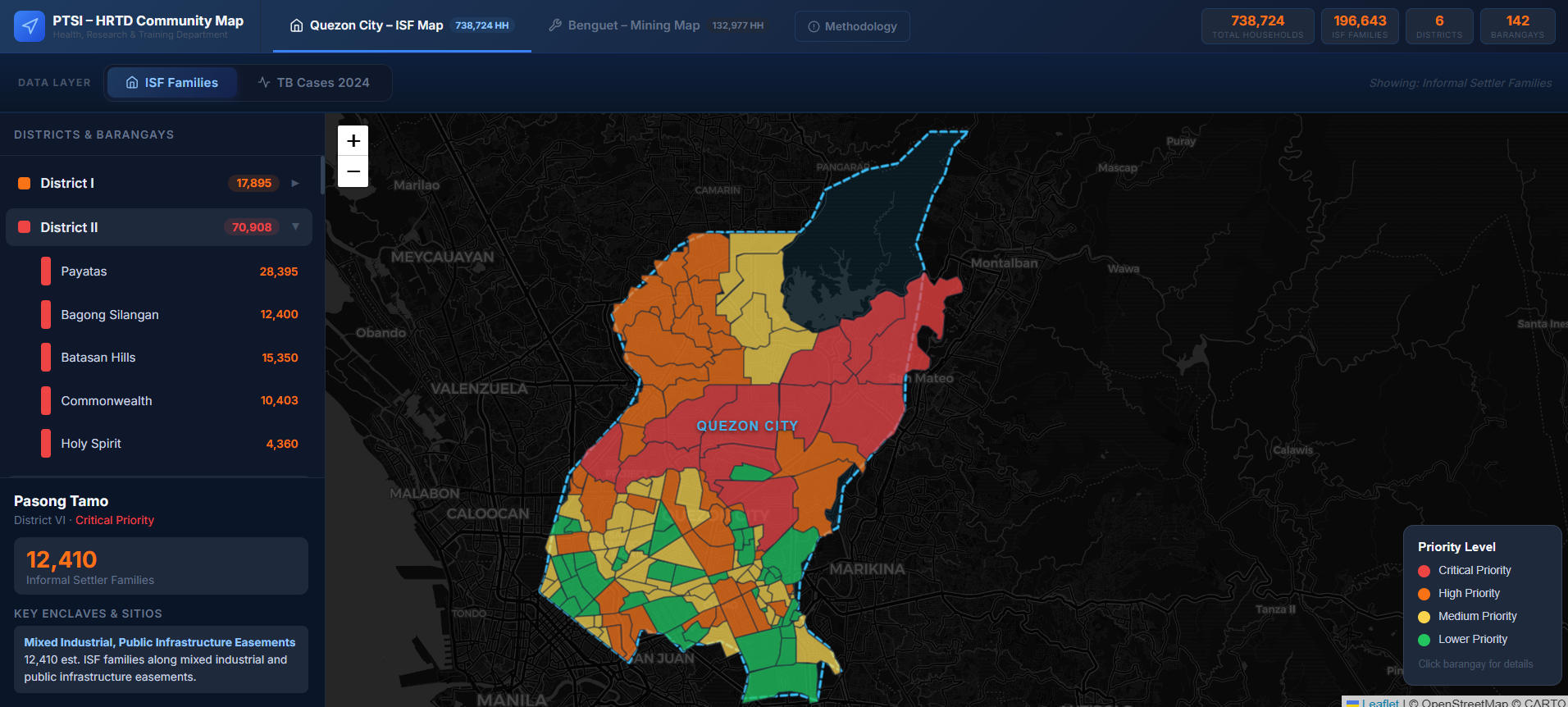The image size is (1568, 707).
Task: Click the Mixed Industrial enclave card title
Action: click(160, 642)
